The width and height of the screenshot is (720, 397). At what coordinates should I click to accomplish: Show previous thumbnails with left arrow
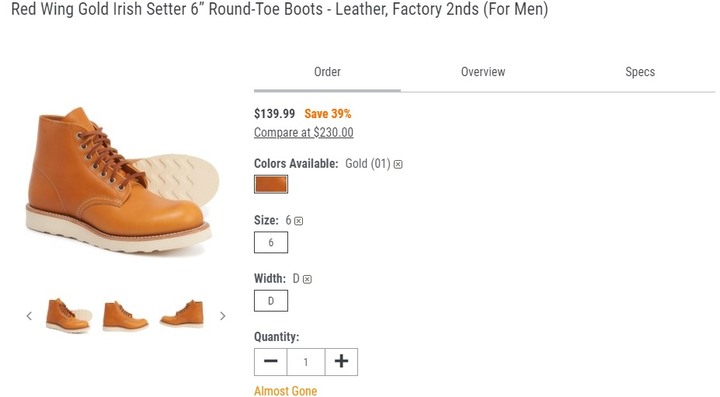tap(29, 316)
